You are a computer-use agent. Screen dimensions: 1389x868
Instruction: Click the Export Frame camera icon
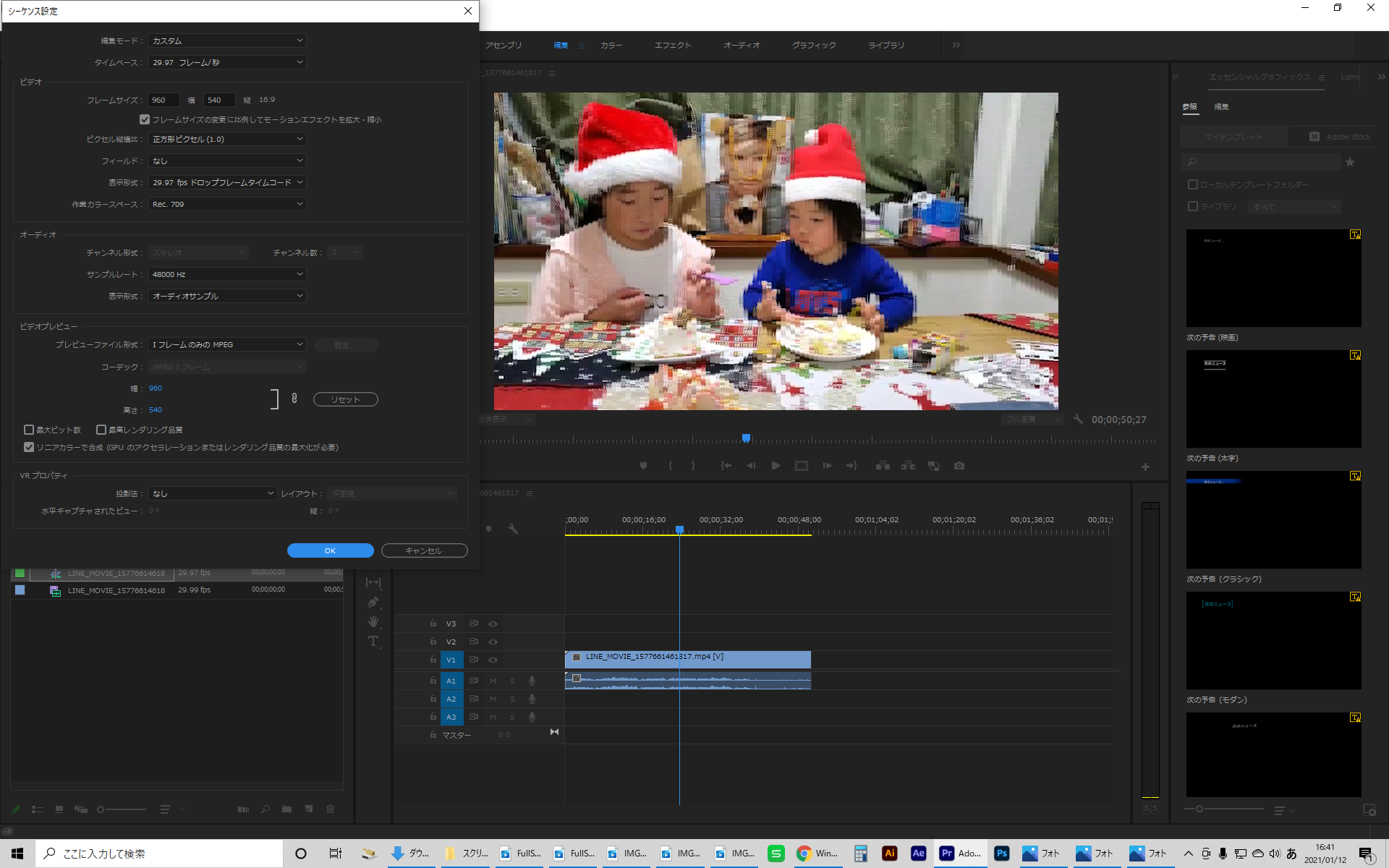point(959,466)
